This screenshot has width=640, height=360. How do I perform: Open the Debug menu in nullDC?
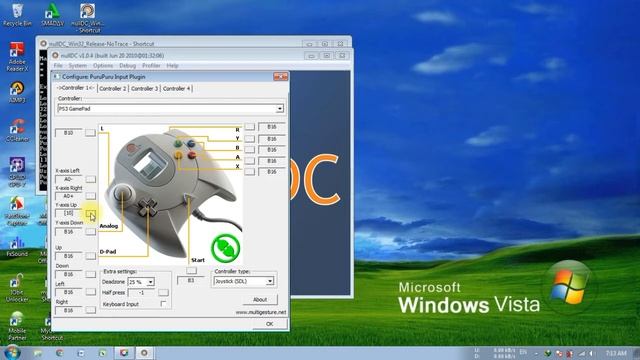tap(127, 66)
